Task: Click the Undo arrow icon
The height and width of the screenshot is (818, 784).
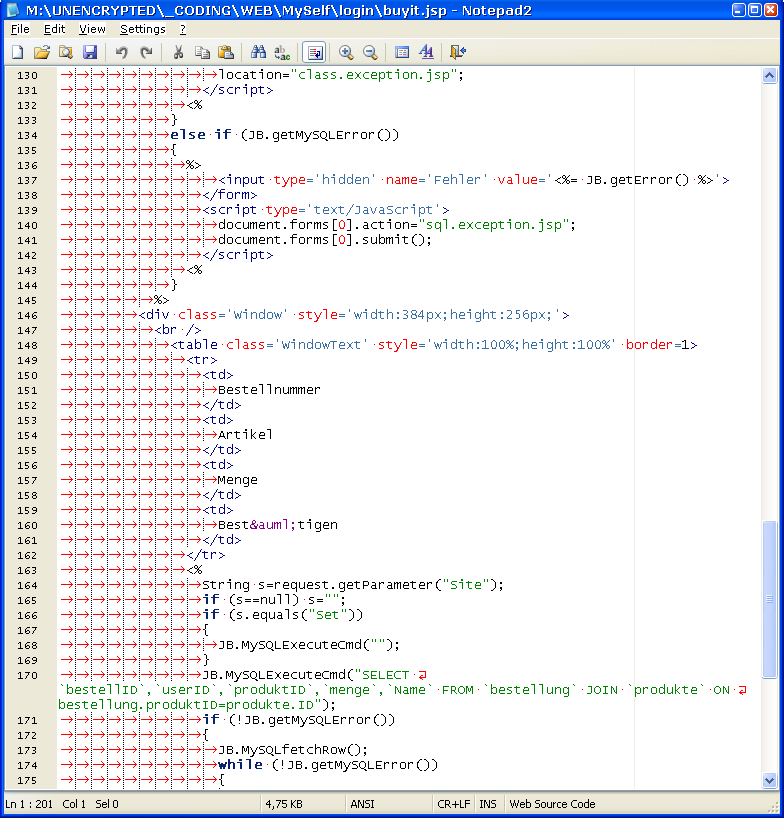Action: [122, 52]
